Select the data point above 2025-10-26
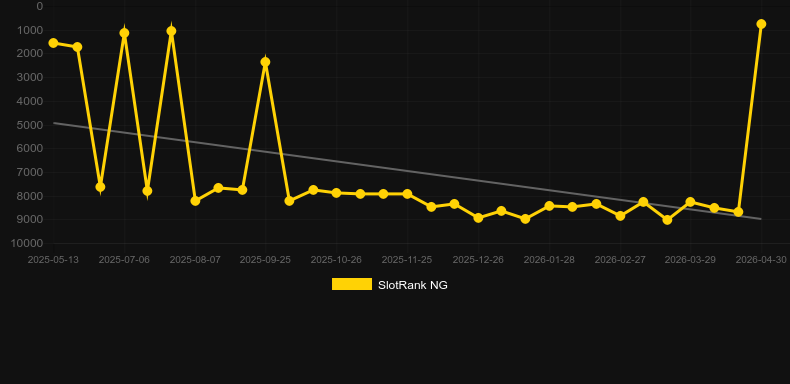790x384 pixels. click(x=337, y=193)
